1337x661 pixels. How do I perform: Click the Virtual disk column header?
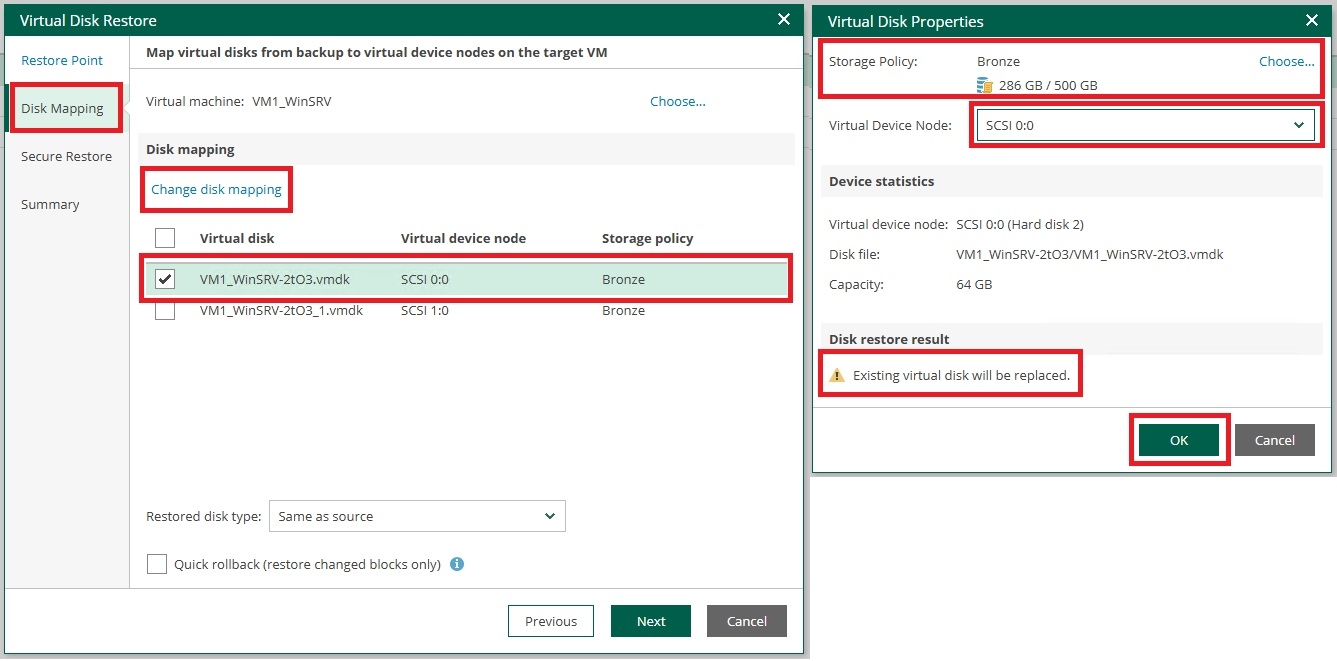(237, 238)
